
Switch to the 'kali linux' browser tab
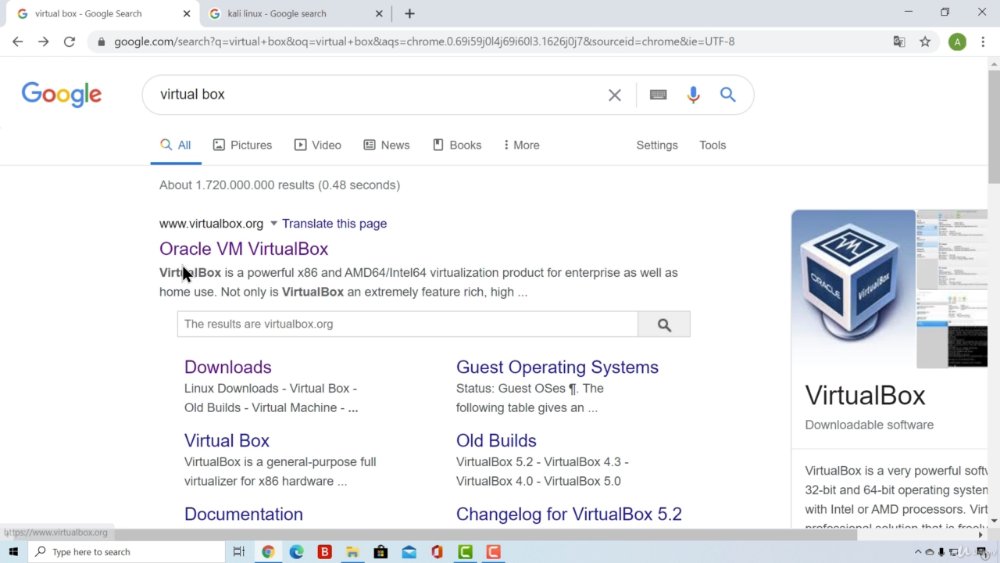295,13
